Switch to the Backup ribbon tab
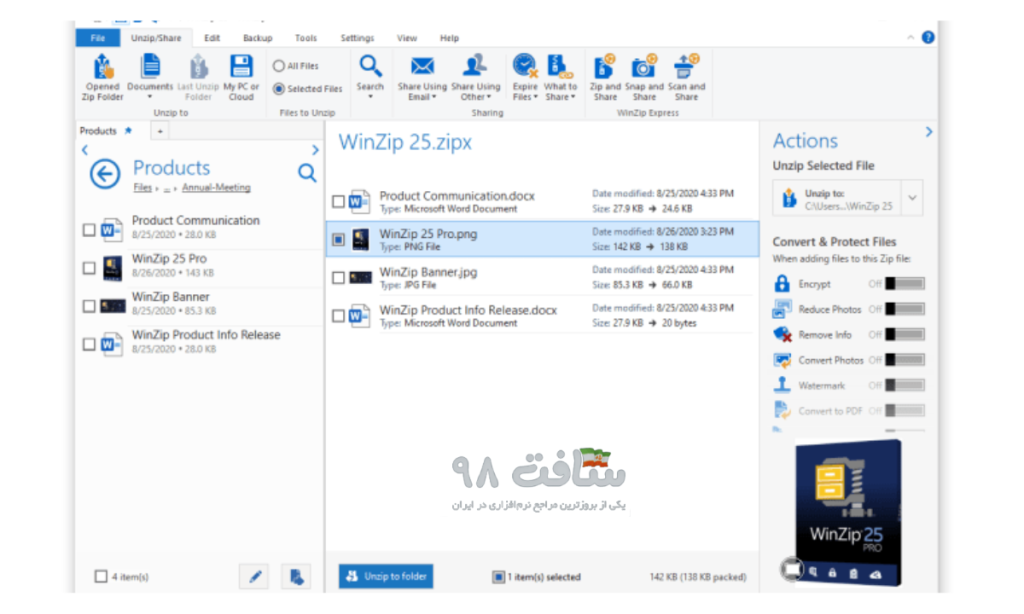 [257, 37]
